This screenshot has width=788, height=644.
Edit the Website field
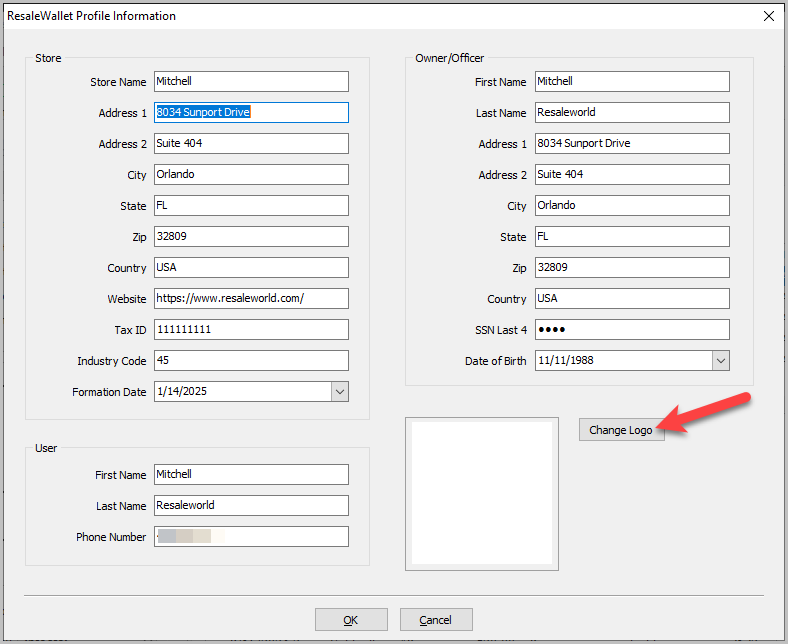click(251, 299)
